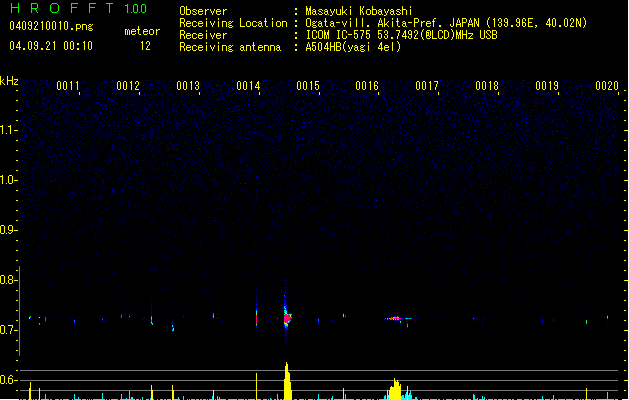Click the 0011 time marker

(x=68, y=86)
